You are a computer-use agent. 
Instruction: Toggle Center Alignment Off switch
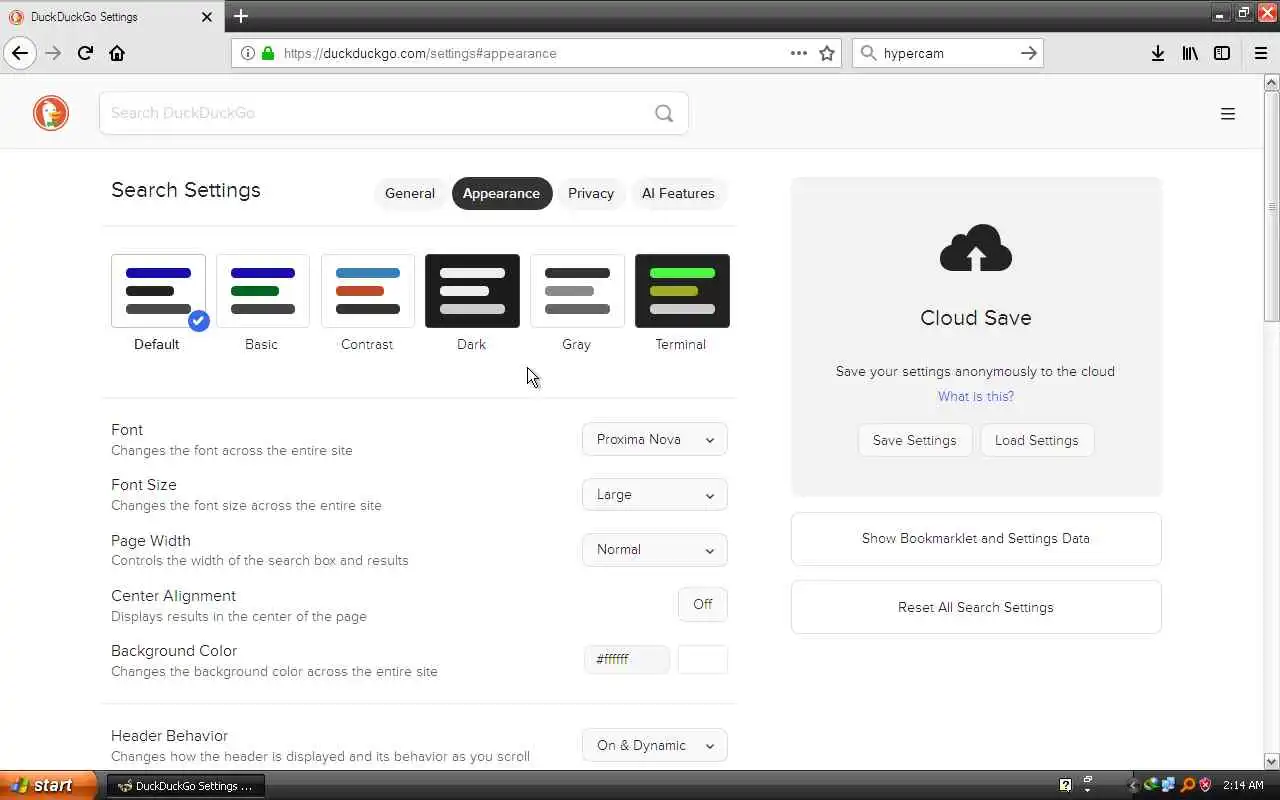(x=702, y=604)
